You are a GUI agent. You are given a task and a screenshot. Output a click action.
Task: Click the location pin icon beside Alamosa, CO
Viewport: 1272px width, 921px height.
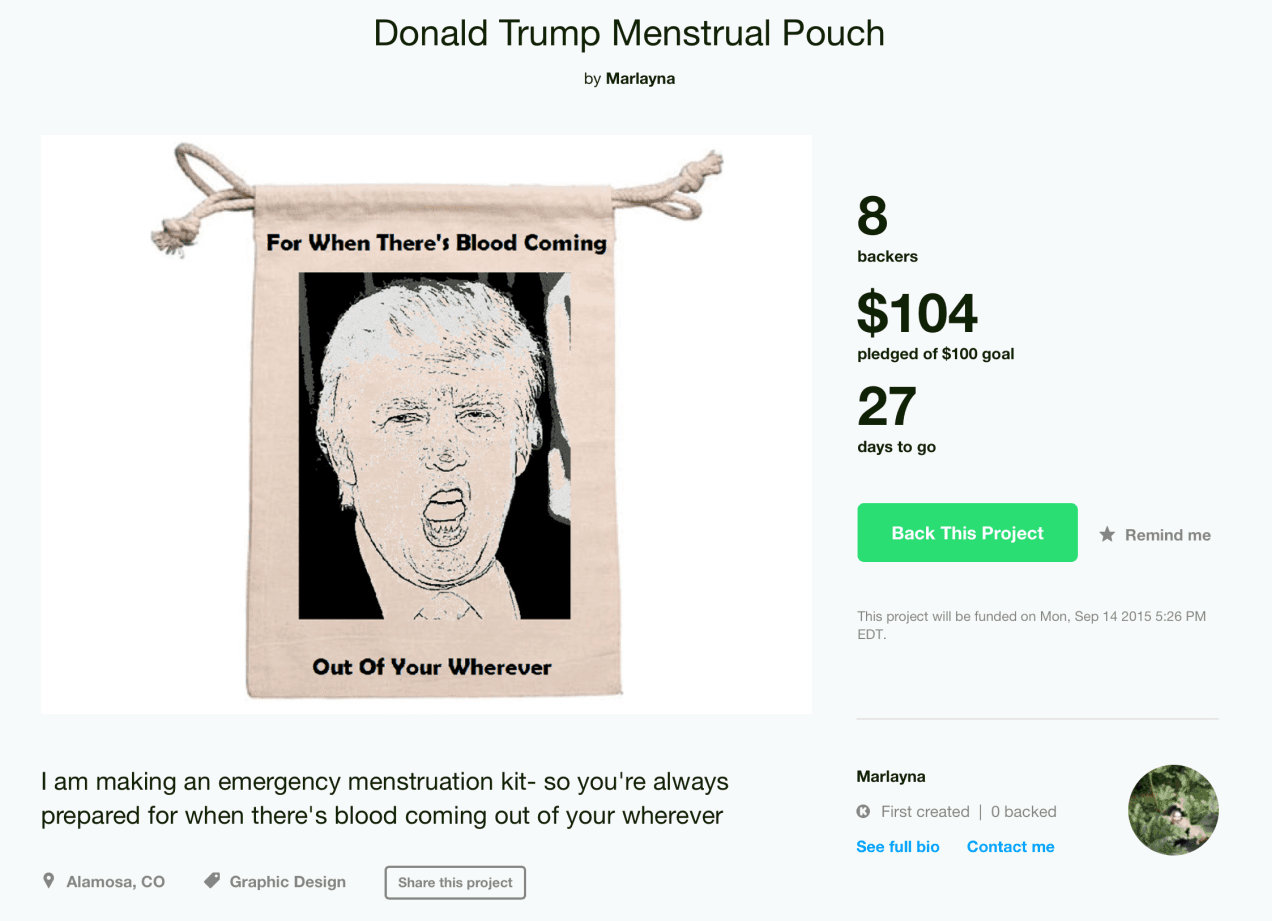click(47, 881)
